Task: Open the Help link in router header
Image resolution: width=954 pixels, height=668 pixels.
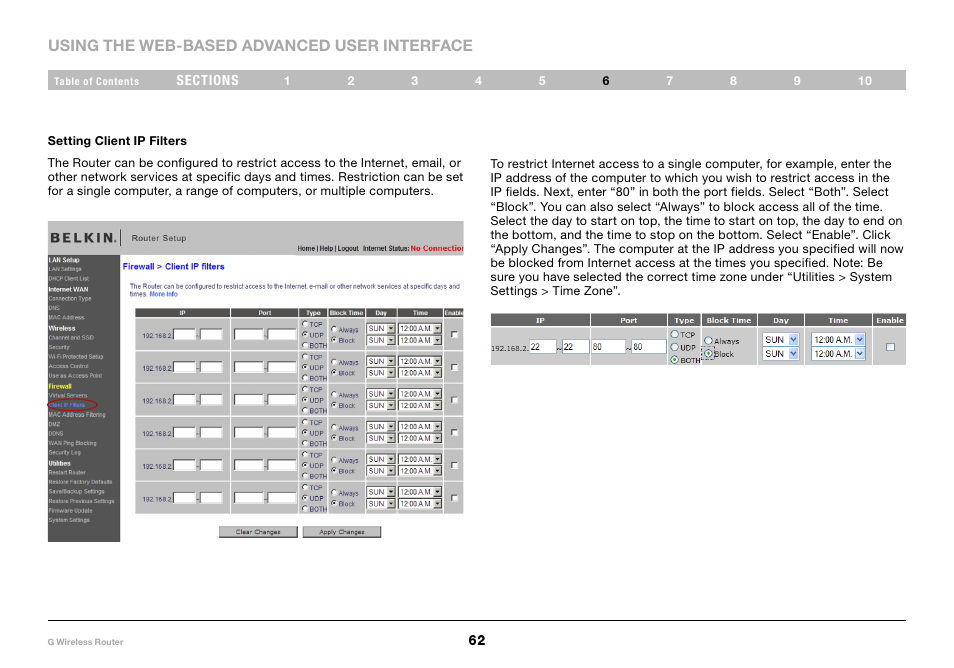Action: pyautogui.click(x=326, y=248)
